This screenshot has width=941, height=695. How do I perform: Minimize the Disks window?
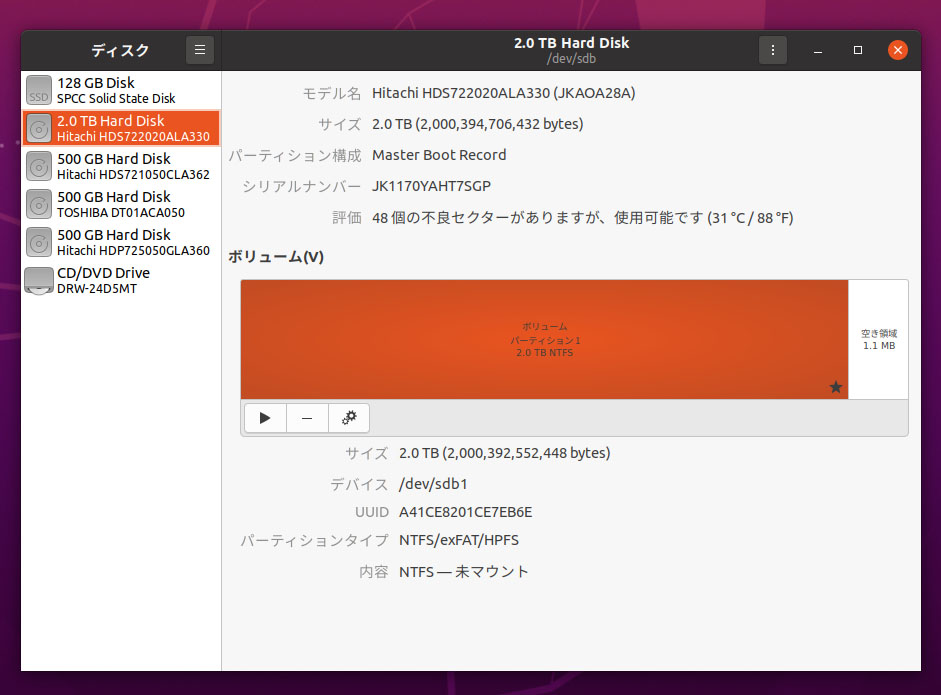pyautogui.click(x=817, y=50)
